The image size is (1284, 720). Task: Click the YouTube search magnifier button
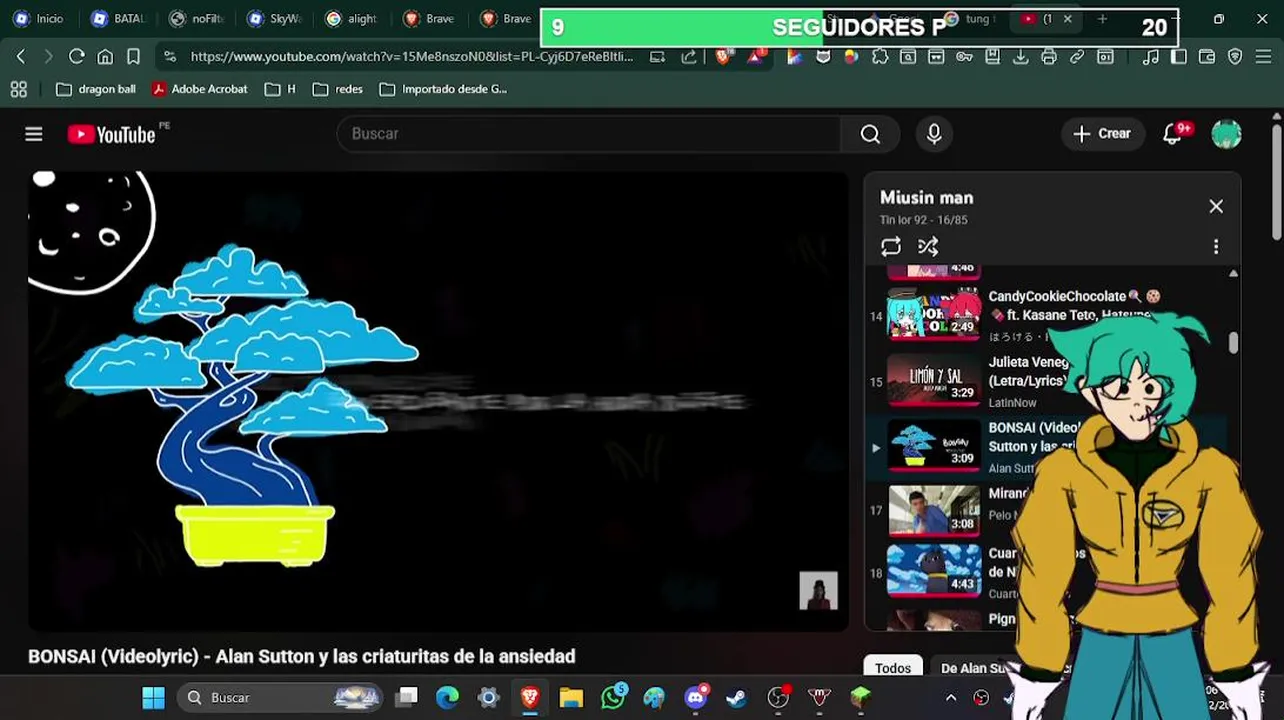pos(870,134)
